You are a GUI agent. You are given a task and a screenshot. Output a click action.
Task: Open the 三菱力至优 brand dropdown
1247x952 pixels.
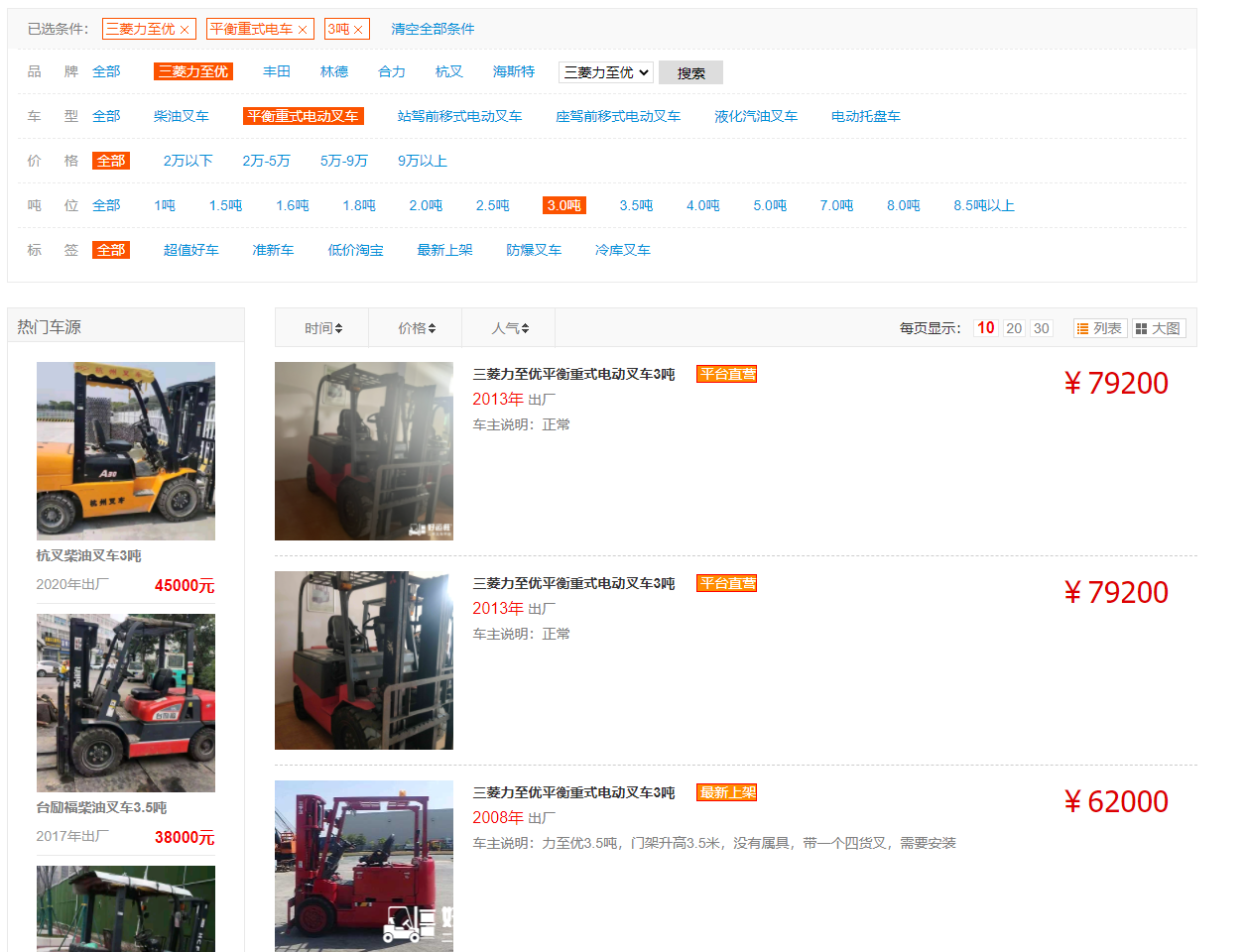click(605, 71)
